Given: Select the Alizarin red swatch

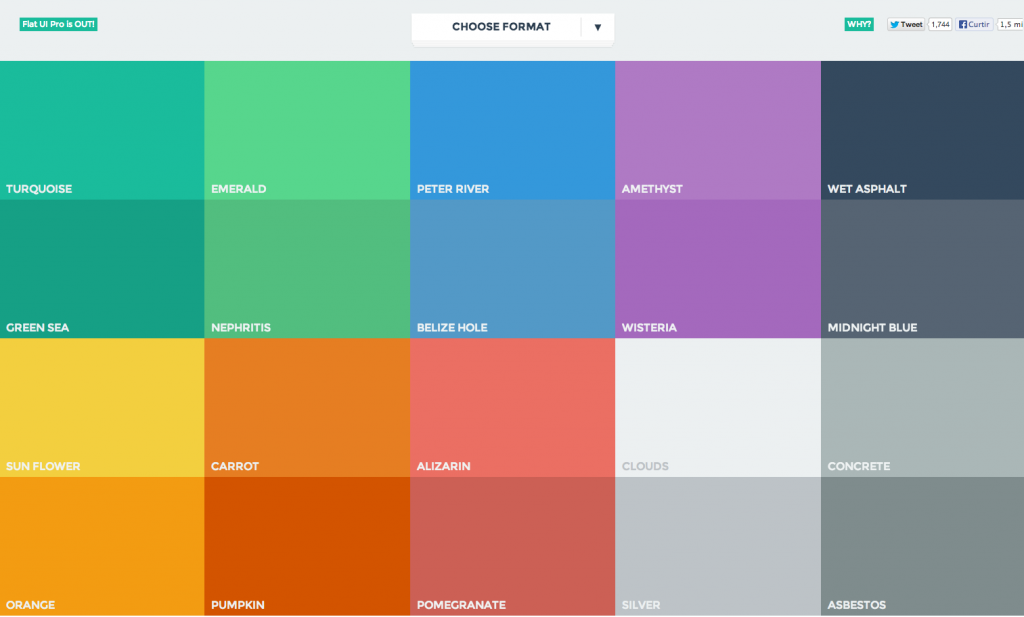Looking at the screenshot, I should (x=512, y=407).
